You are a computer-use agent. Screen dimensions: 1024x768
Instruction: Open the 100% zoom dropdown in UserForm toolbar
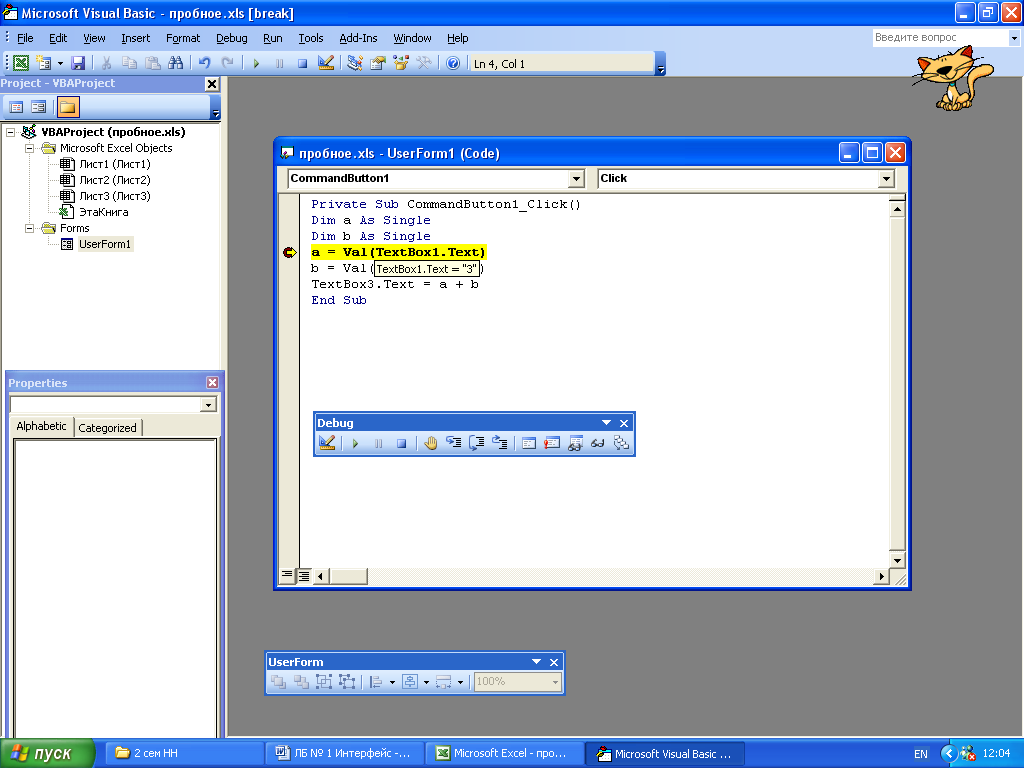tap(555, 682)
